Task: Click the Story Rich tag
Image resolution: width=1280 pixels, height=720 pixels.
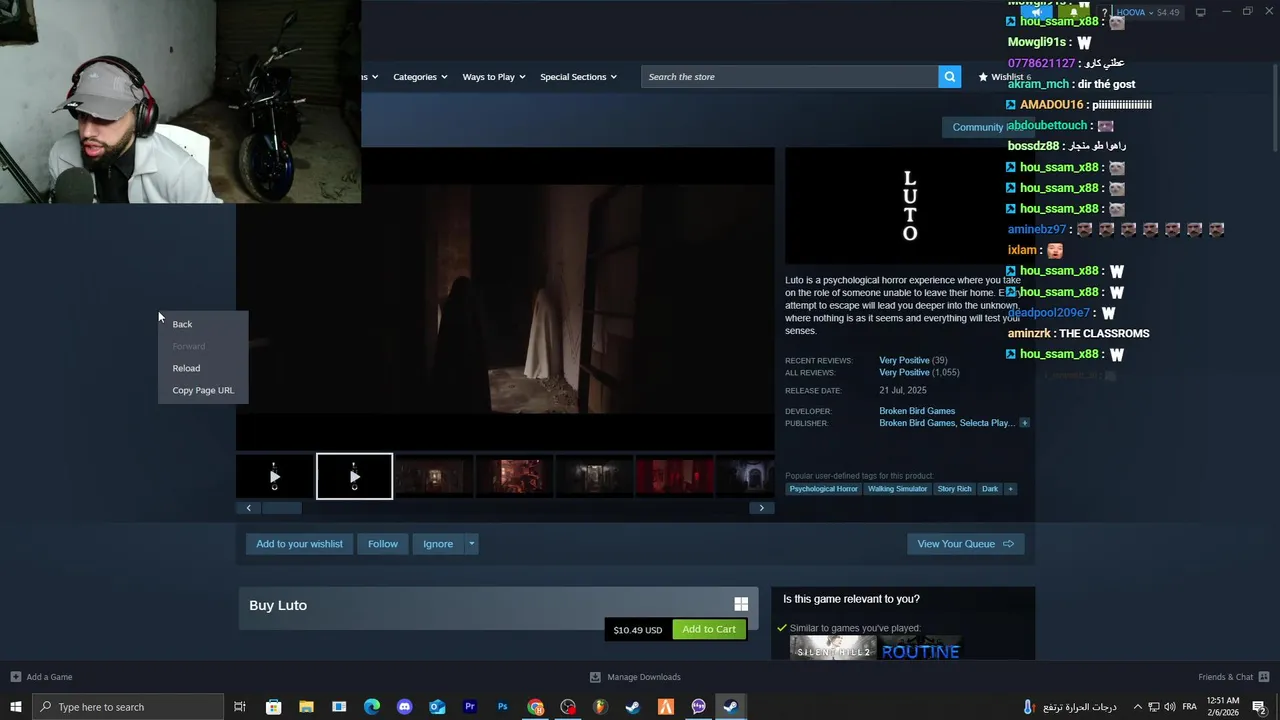Action: (x=954, y=489)
